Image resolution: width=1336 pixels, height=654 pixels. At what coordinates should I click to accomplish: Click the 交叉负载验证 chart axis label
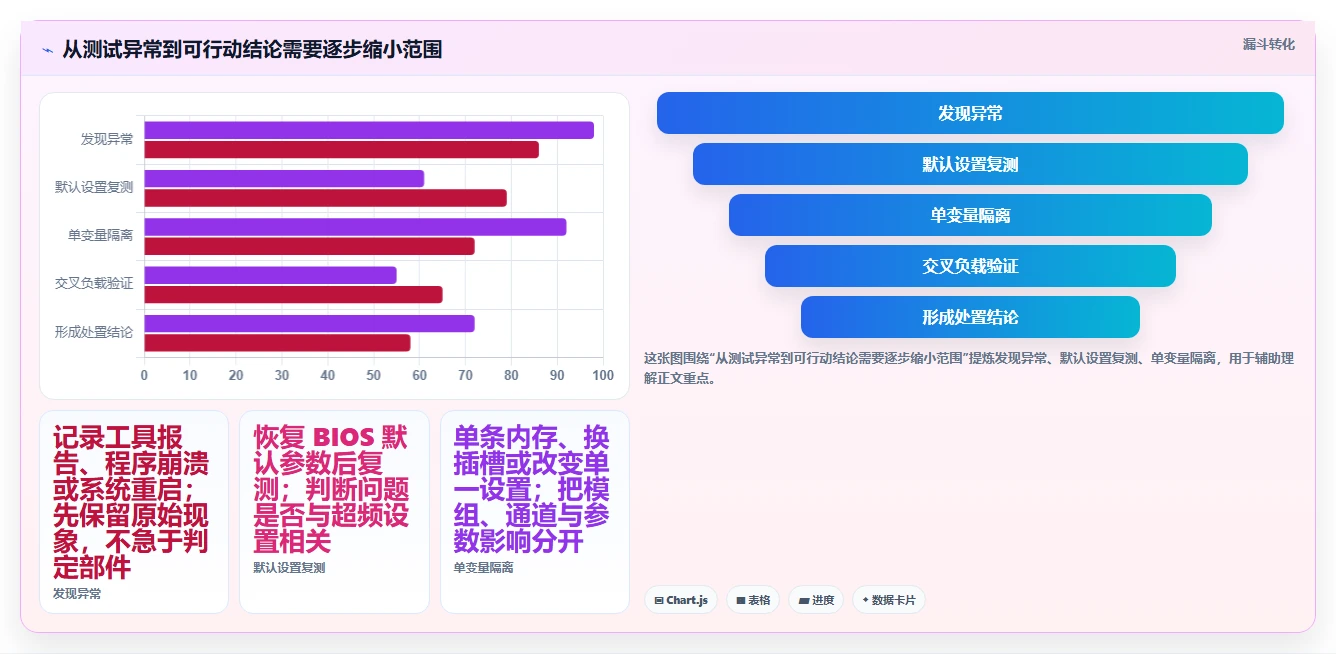[94, 283]
